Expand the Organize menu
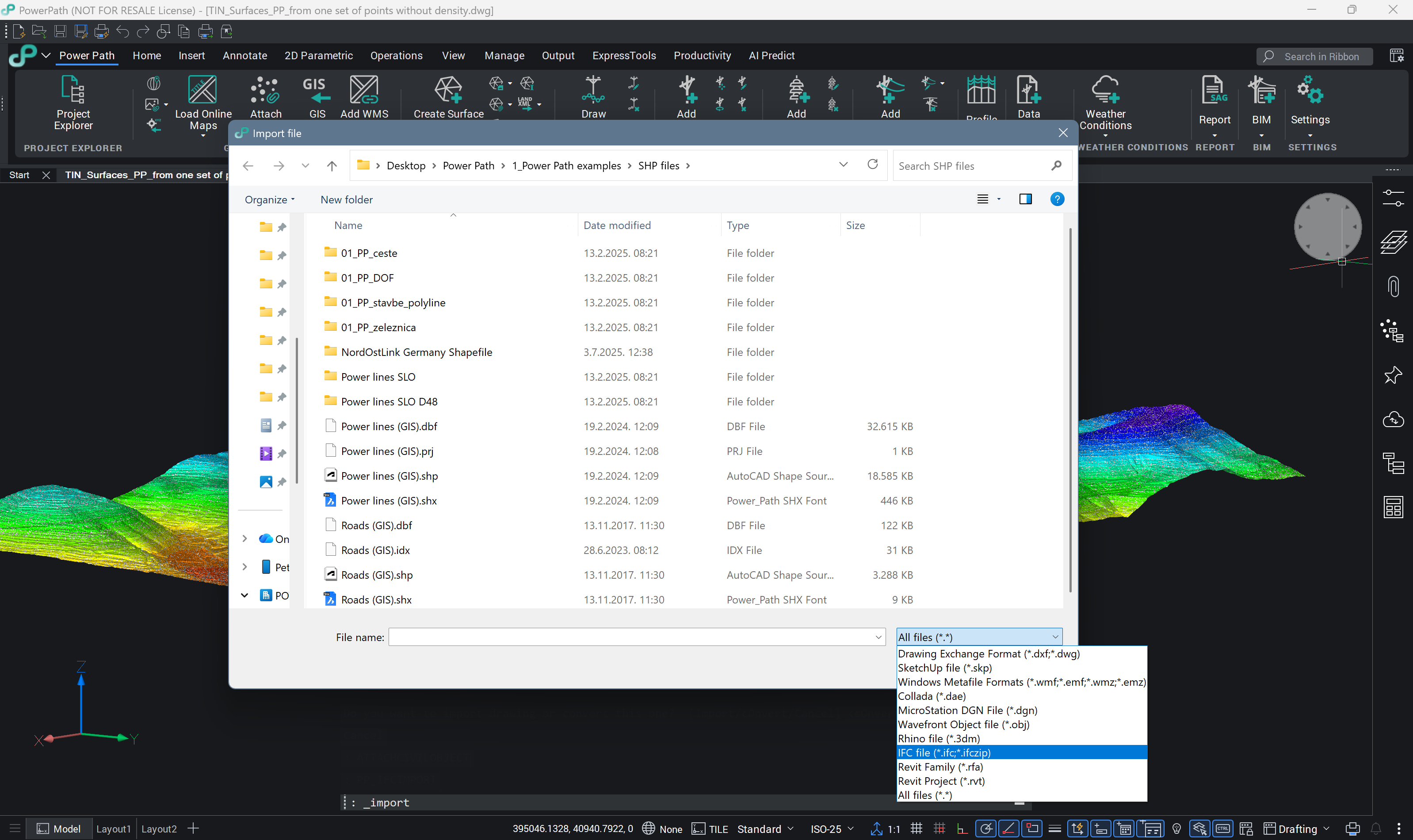Viewport: 1413px width, 840px height. (269, 200)
